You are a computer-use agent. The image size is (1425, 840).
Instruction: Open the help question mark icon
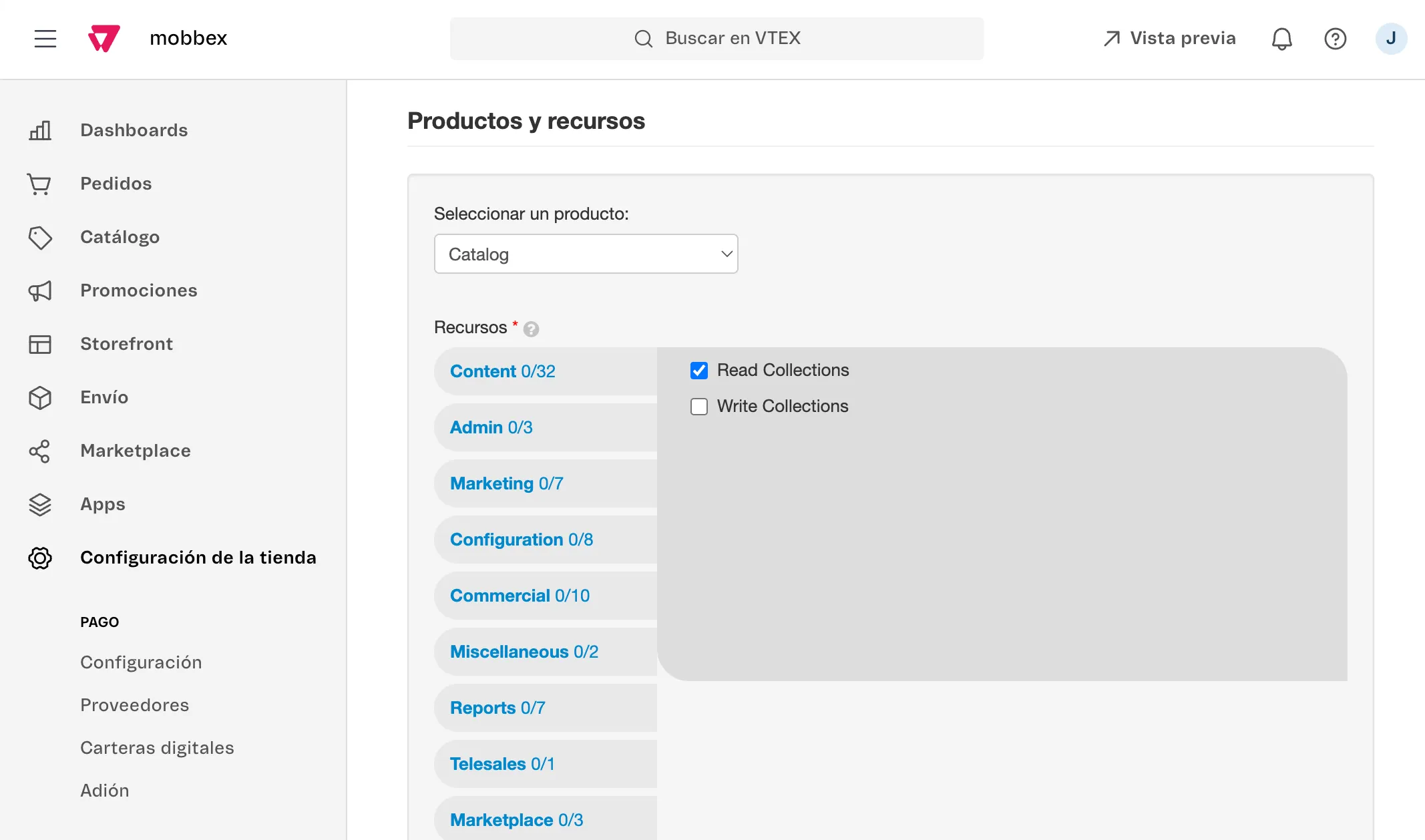point(1335,39)
